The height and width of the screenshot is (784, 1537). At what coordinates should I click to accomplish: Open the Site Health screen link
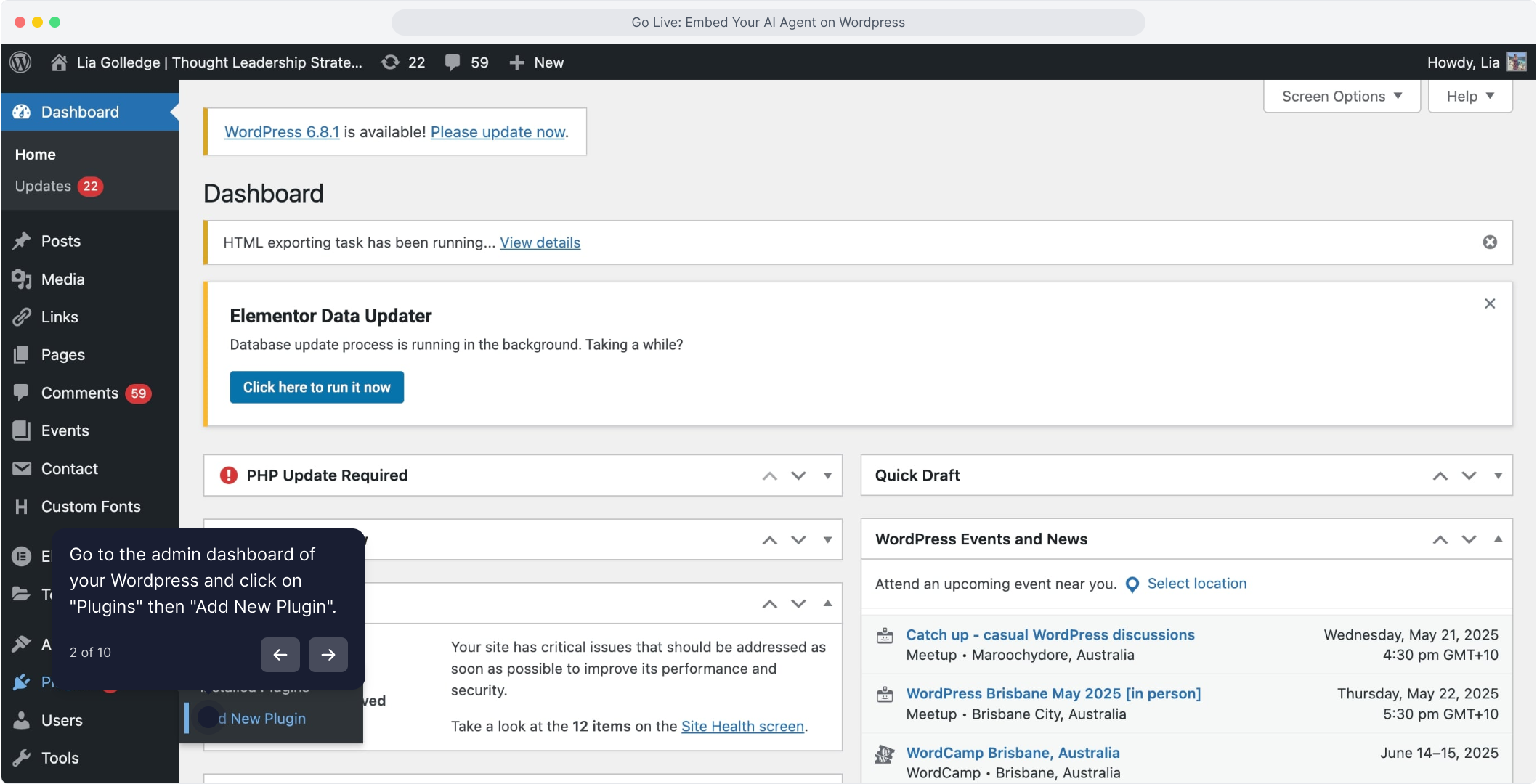coord(742,727)
